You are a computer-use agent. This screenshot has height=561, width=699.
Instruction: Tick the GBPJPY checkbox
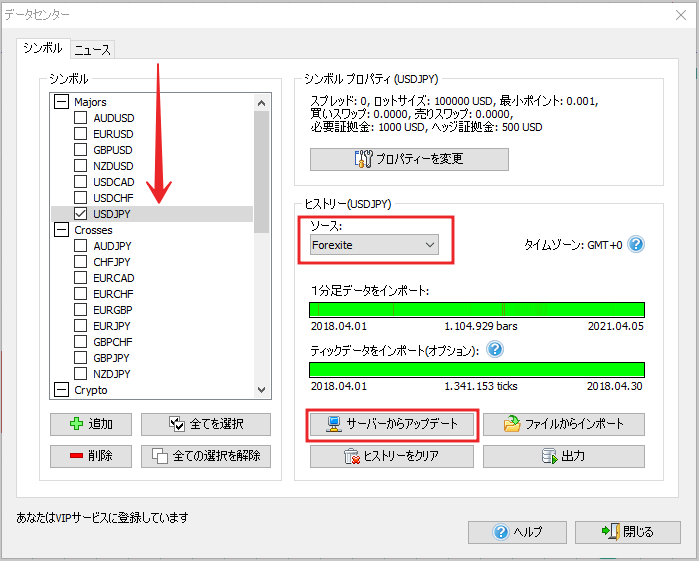(x=80, y=358)
